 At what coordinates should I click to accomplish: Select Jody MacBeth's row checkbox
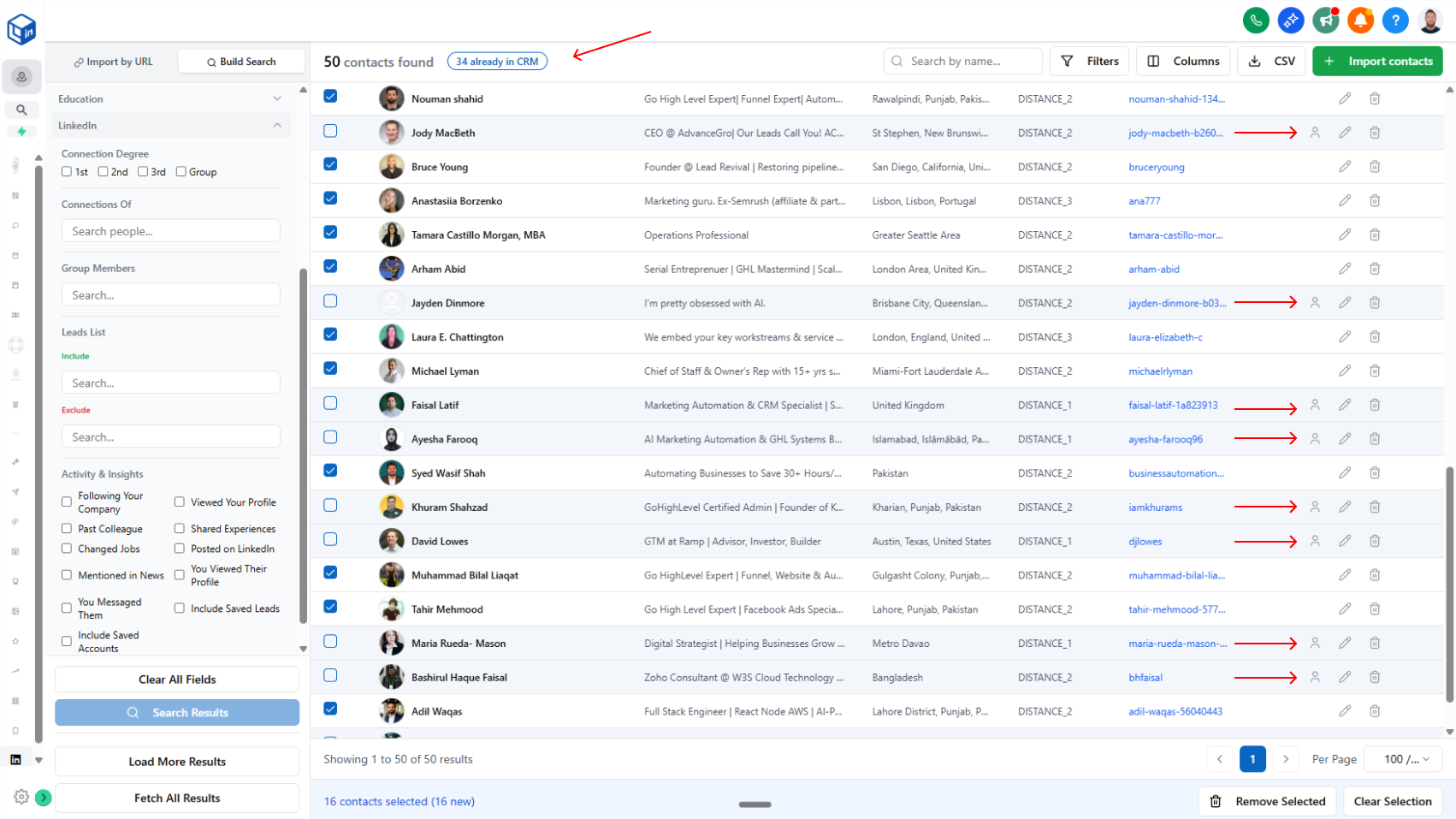click(x=330, y=130)
